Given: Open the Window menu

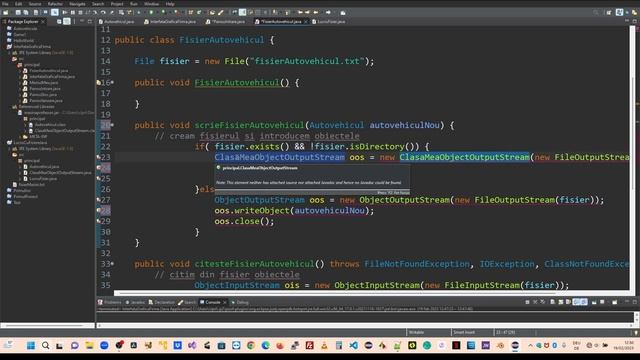Looking at the screenshot, I should coord(151,4).
